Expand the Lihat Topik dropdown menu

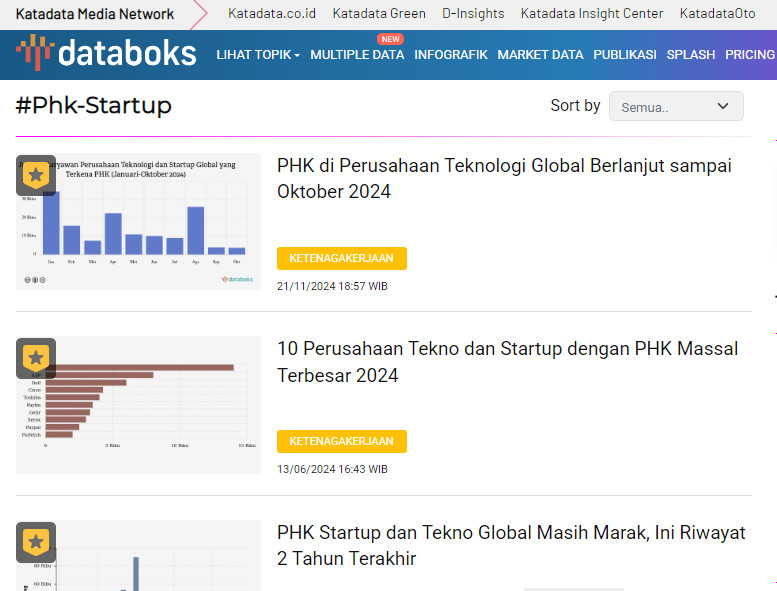(x=258, y=55)
